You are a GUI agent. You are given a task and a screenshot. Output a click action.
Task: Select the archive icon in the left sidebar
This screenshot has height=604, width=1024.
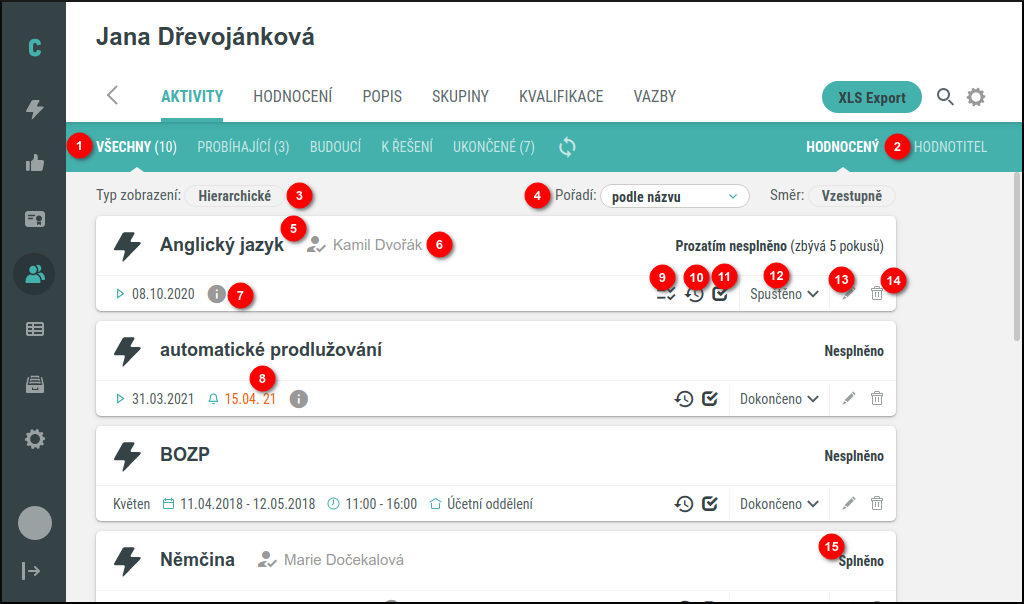pos(34,383)
